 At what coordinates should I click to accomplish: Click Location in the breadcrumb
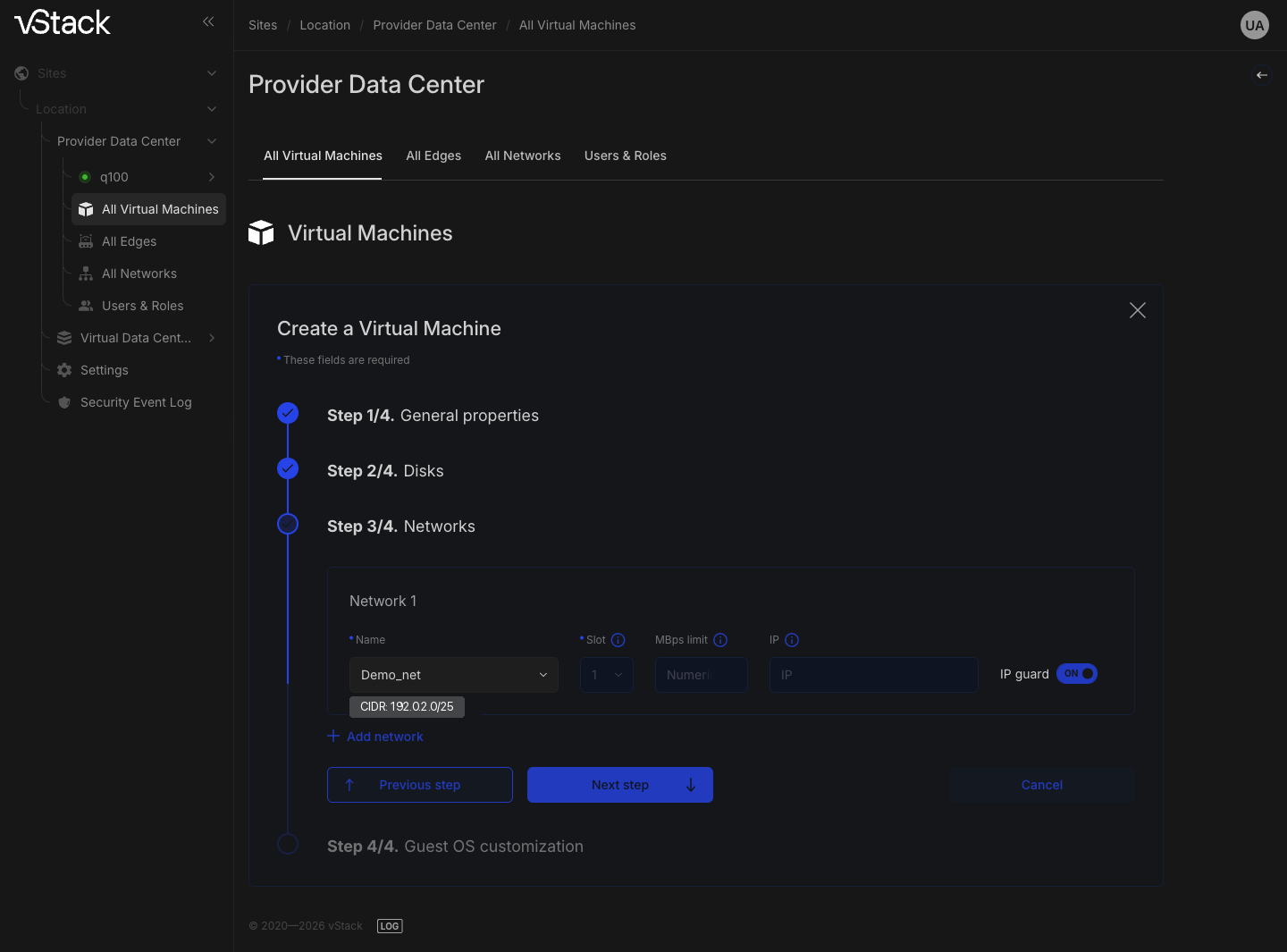(324, 25)
